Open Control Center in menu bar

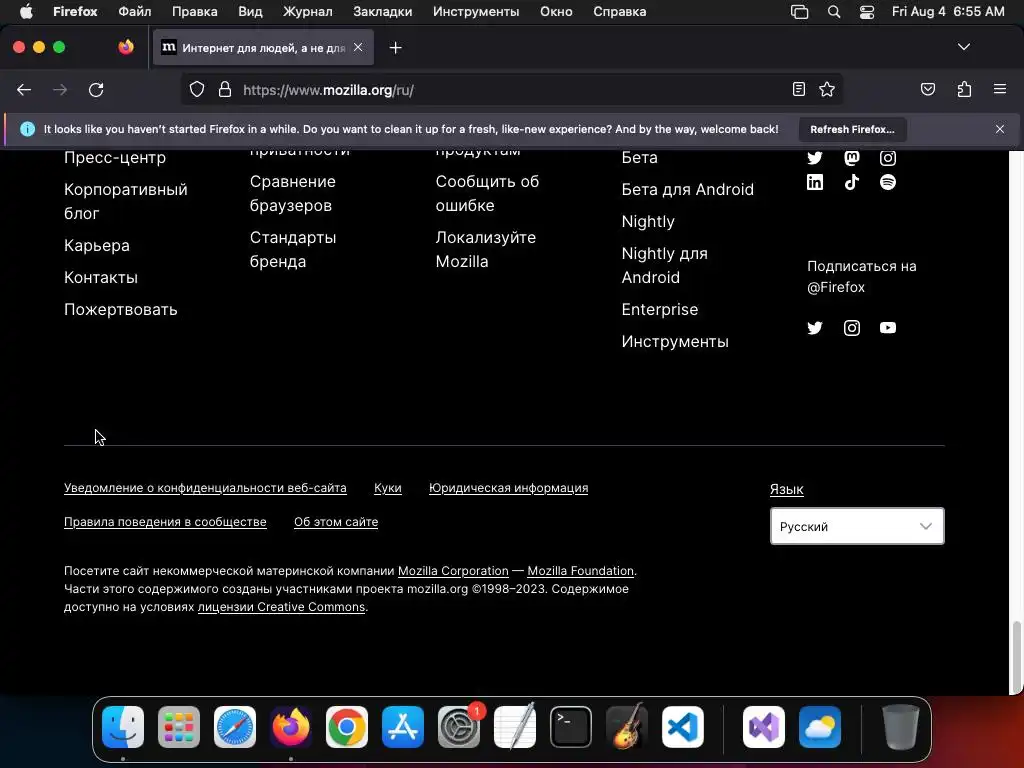point(867,12)
